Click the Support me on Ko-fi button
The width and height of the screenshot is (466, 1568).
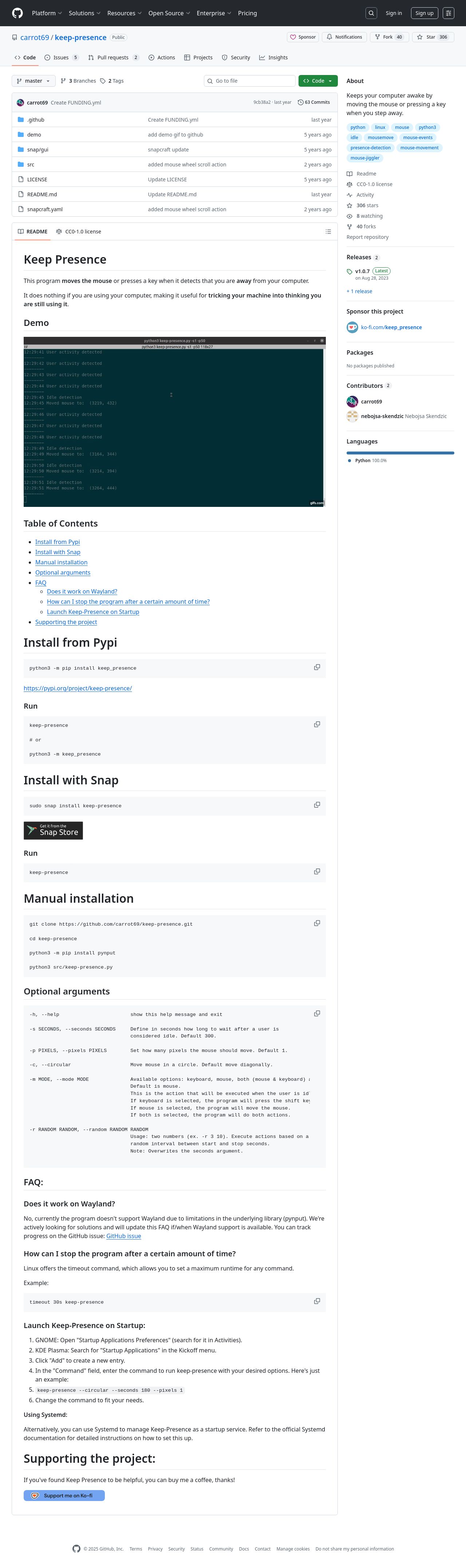pyautogui.click(x=64, y=1495)
